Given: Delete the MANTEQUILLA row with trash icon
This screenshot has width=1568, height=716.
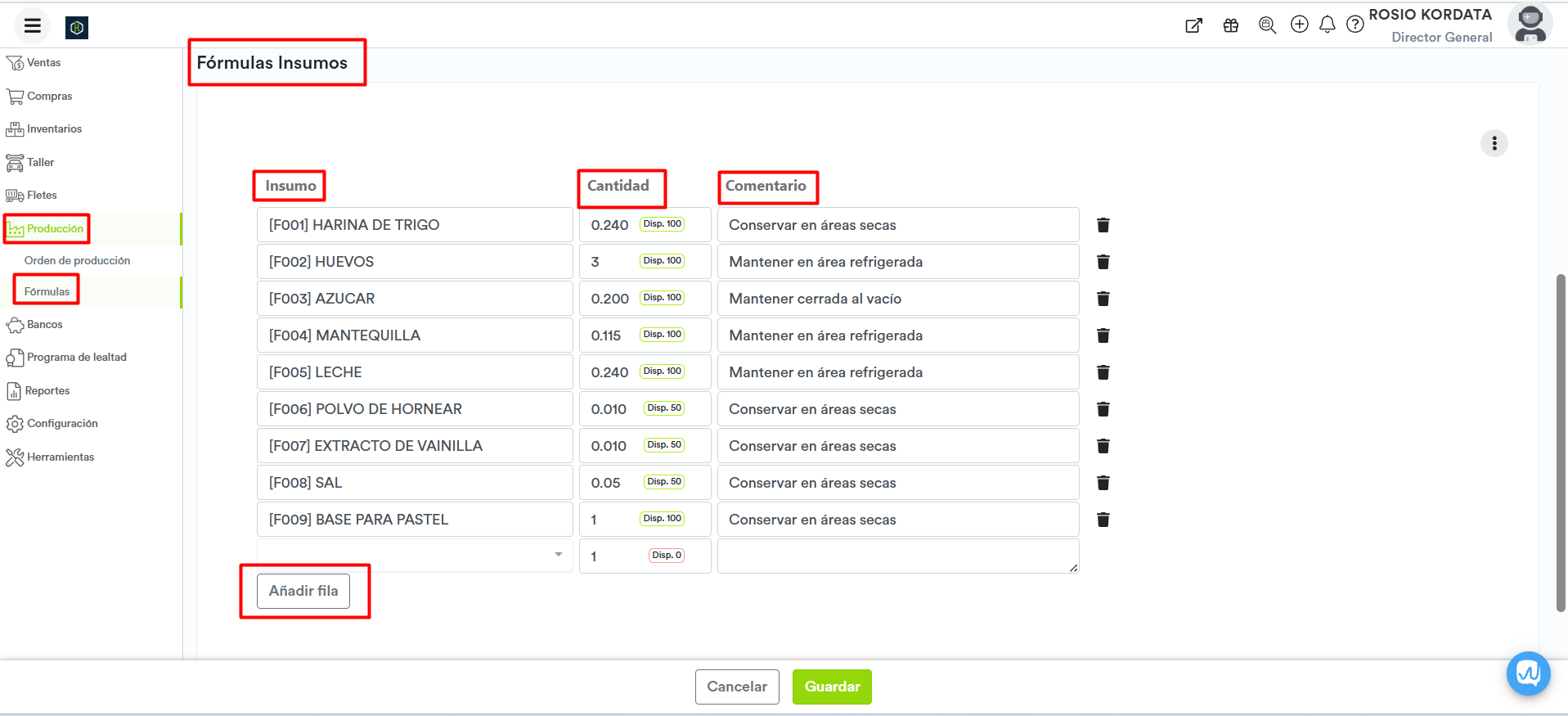Looking at the screenshot, I should pos(1103,335).
